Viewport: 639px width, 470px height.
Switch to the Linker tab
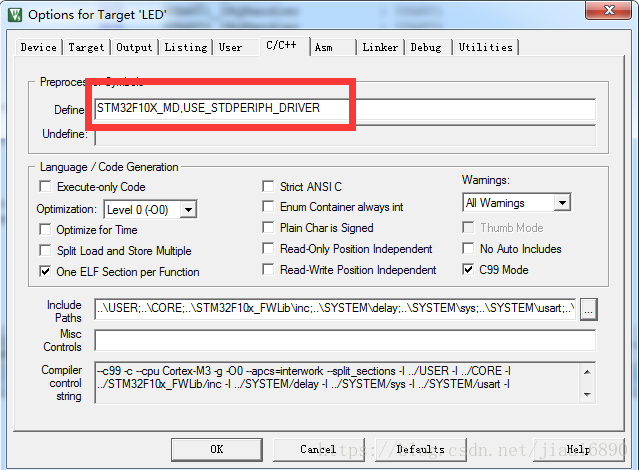(x=380, y=47)
